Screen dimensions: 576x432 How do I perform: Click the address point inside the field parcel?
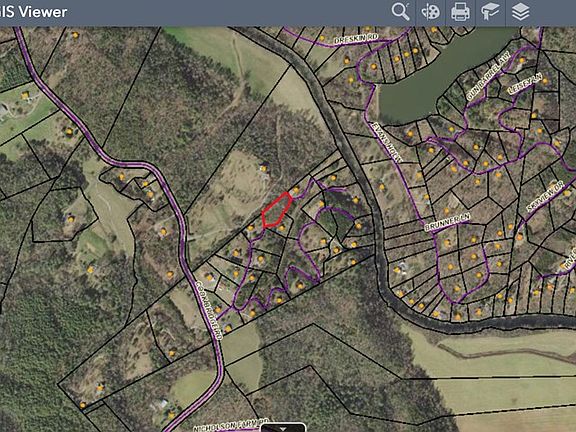point(263,169)
